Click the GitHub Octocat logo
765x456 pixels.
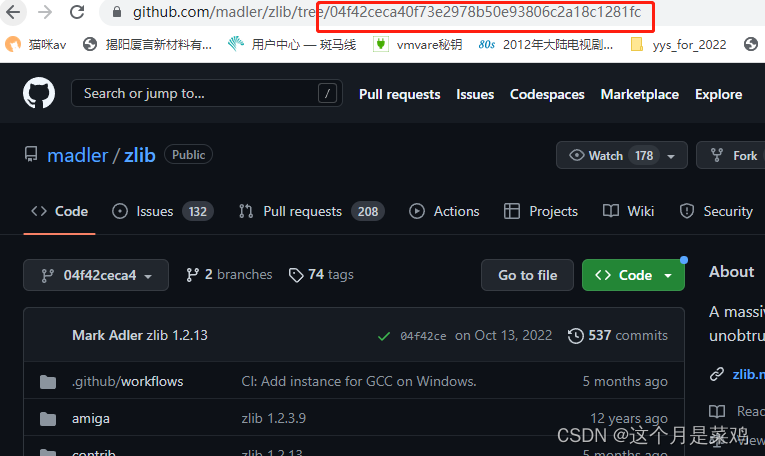click(x=39, y=93)
